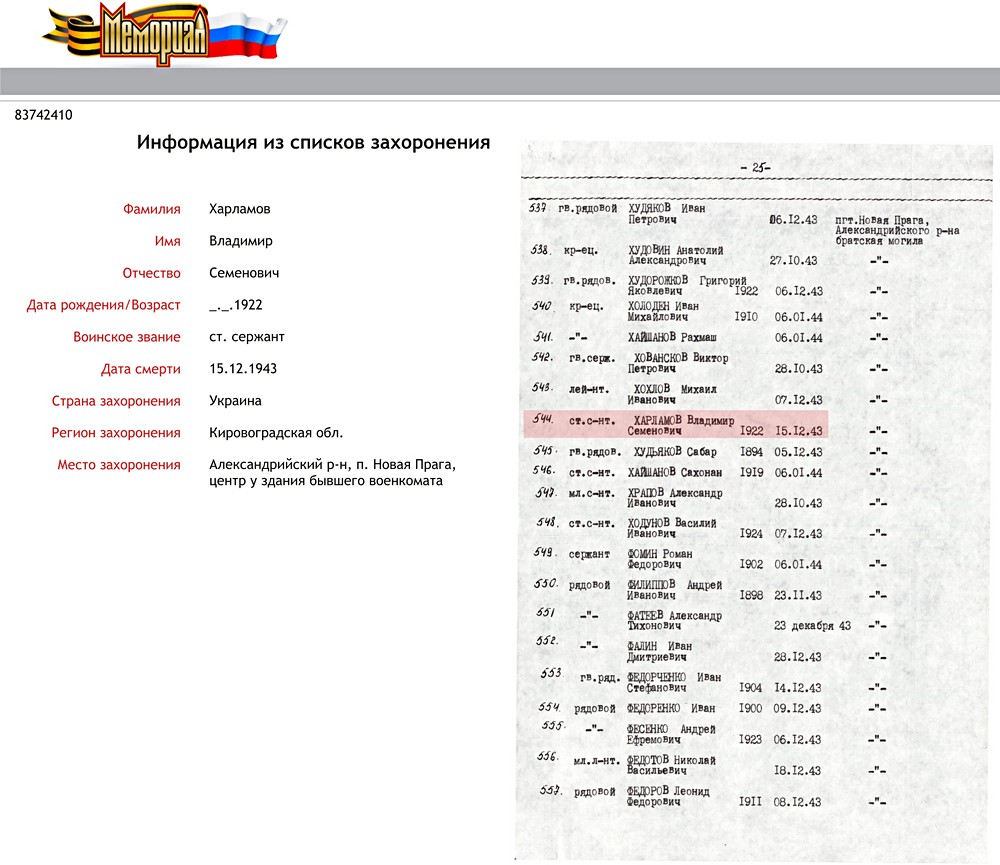
Task: Click scan entry ХАЙШАНОВ Рахмаш
Action: (x=672, y=337)
